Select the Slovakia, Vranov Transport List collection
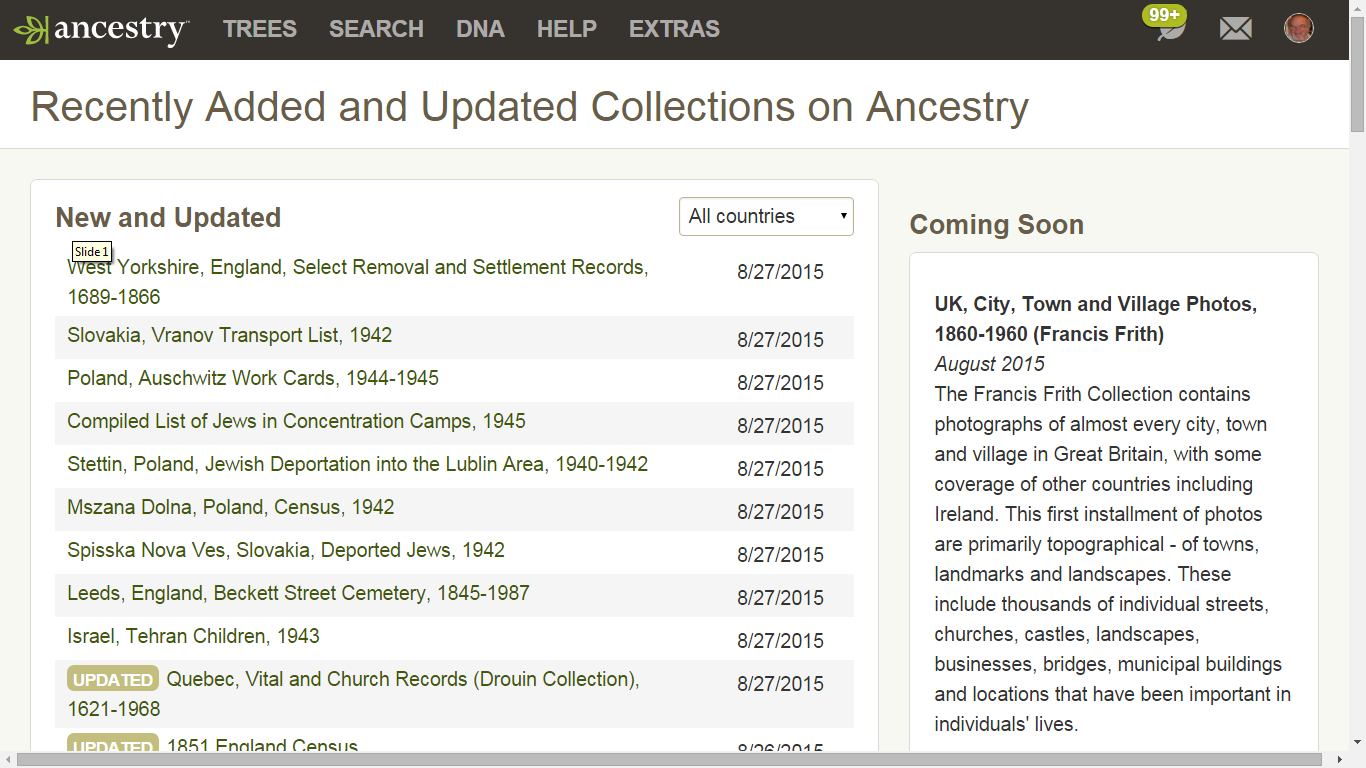Image resolution: width=1366 pixels, height=768 pixels. pos(228,335)
